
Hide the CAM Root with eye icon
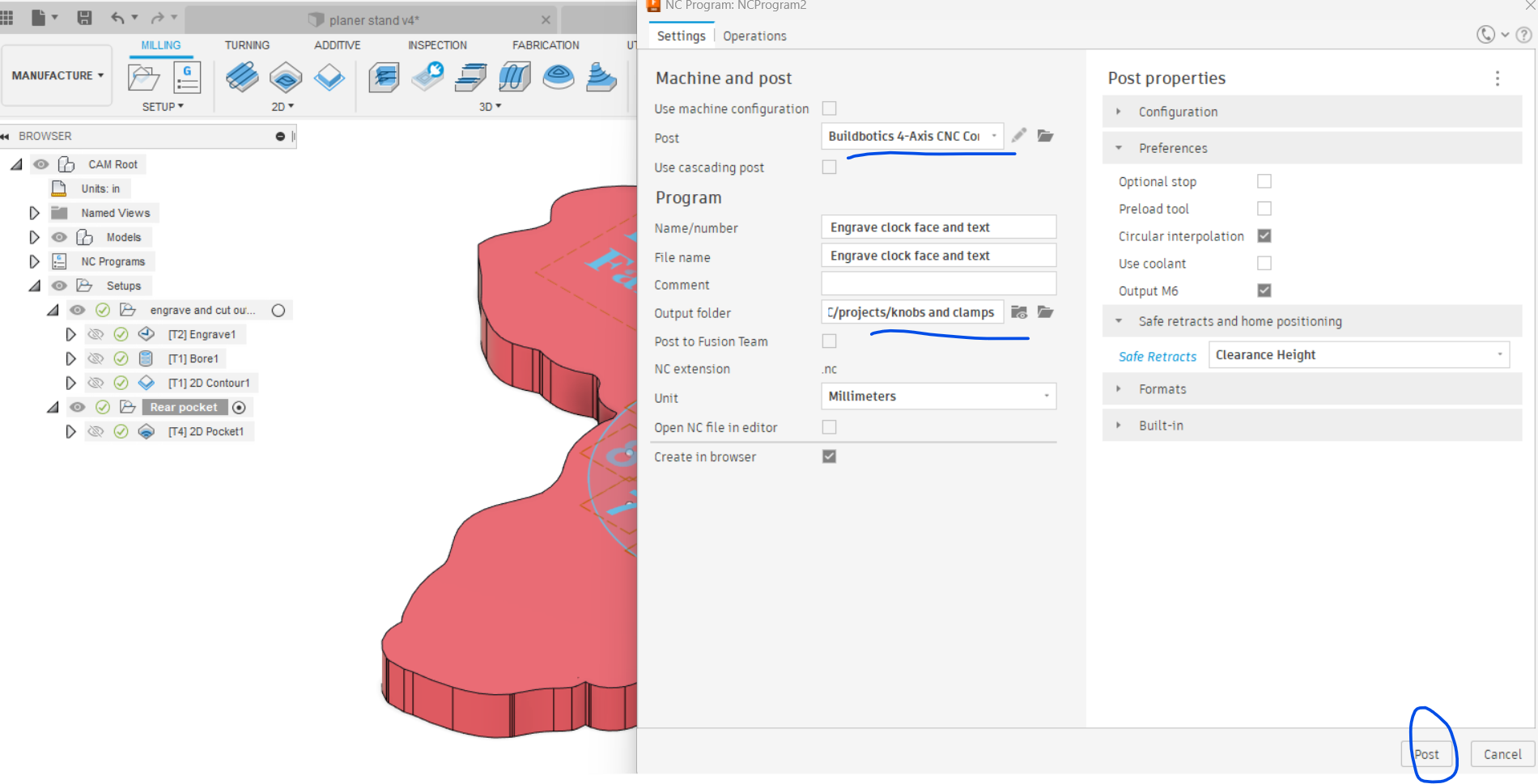[x=40, y=164]
